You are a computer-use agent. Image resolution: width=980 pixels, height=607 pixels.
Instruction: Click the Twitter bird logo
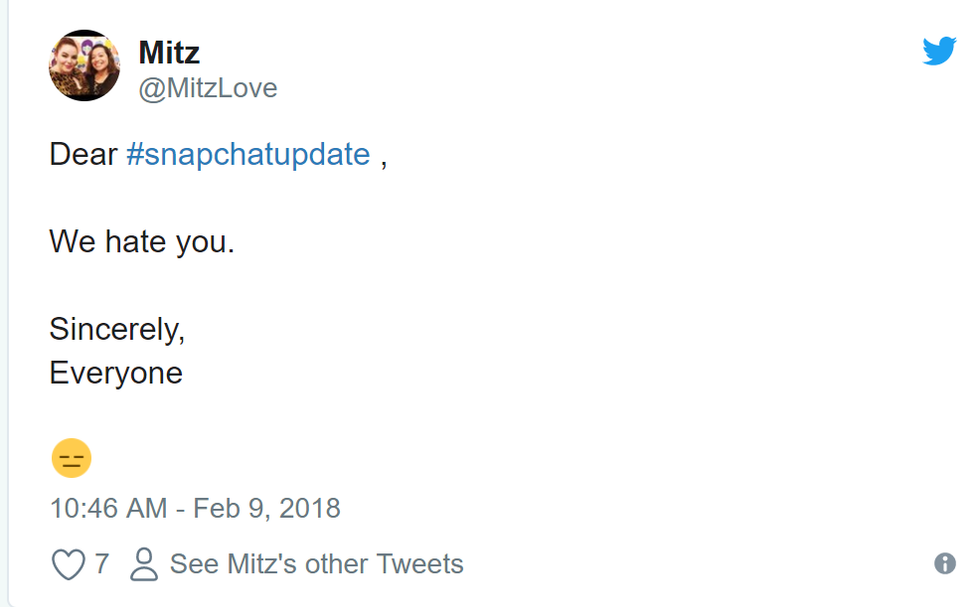click(x=939, y=51)
